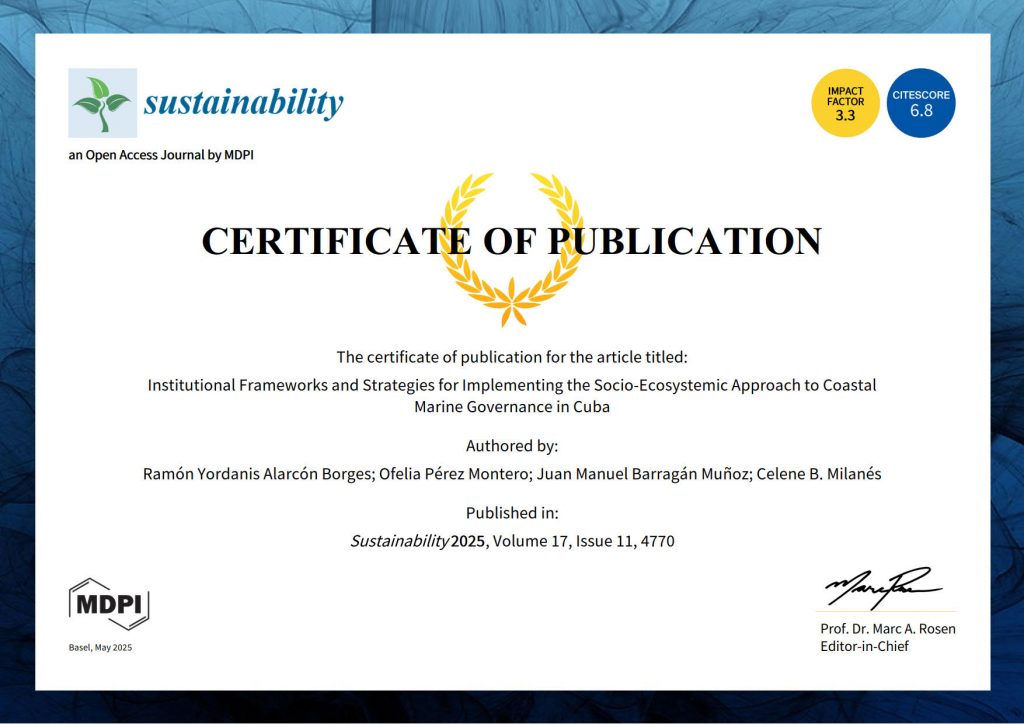1024x724 pixels.
Task: Select author name Juan Manuel Barragán Muñoz
Action: coord(644,474)
